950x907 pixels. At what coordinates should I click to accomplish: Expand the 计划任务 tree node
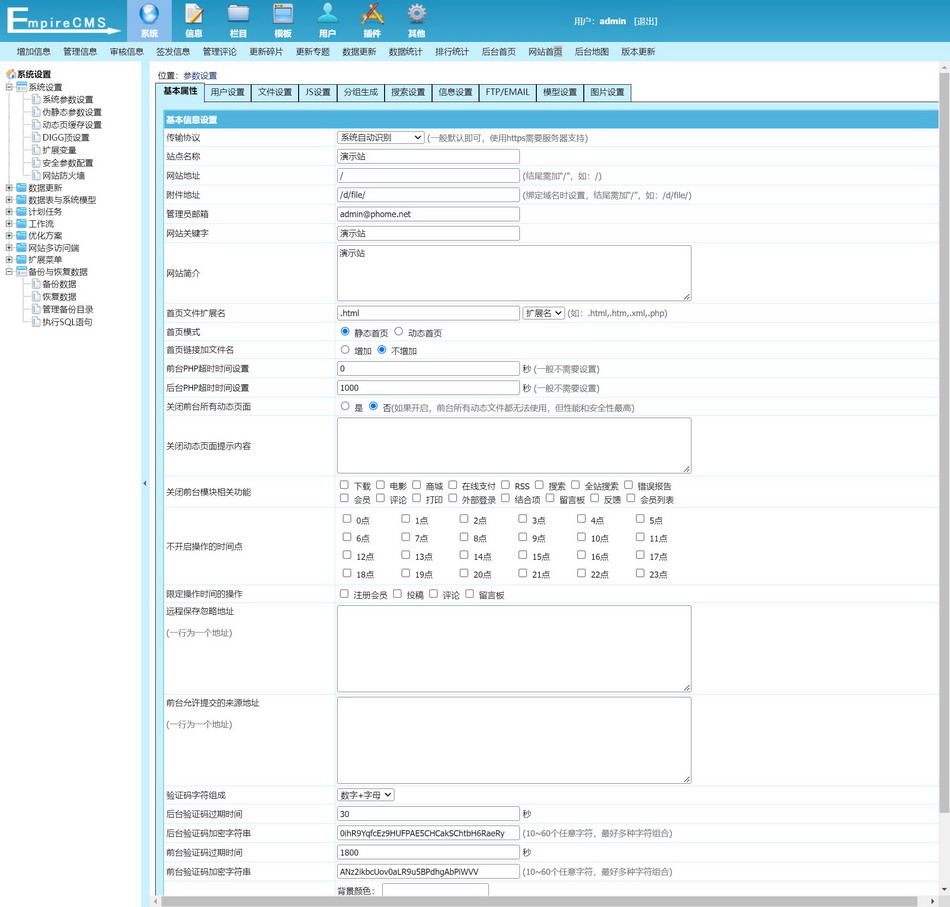pos(9,211)
